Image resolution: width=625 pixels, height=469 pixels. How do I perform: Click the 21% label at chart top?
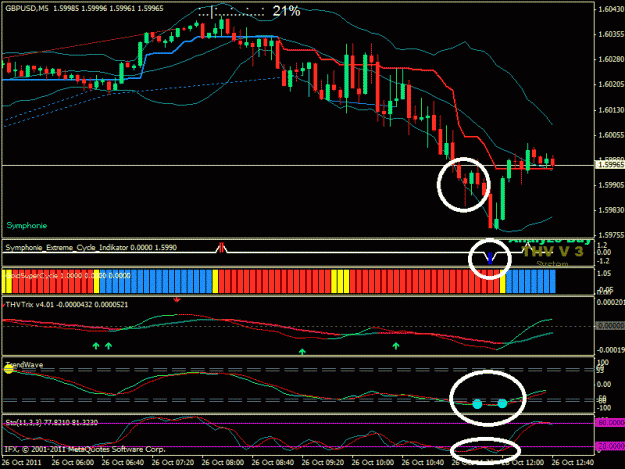coord(286,11)
